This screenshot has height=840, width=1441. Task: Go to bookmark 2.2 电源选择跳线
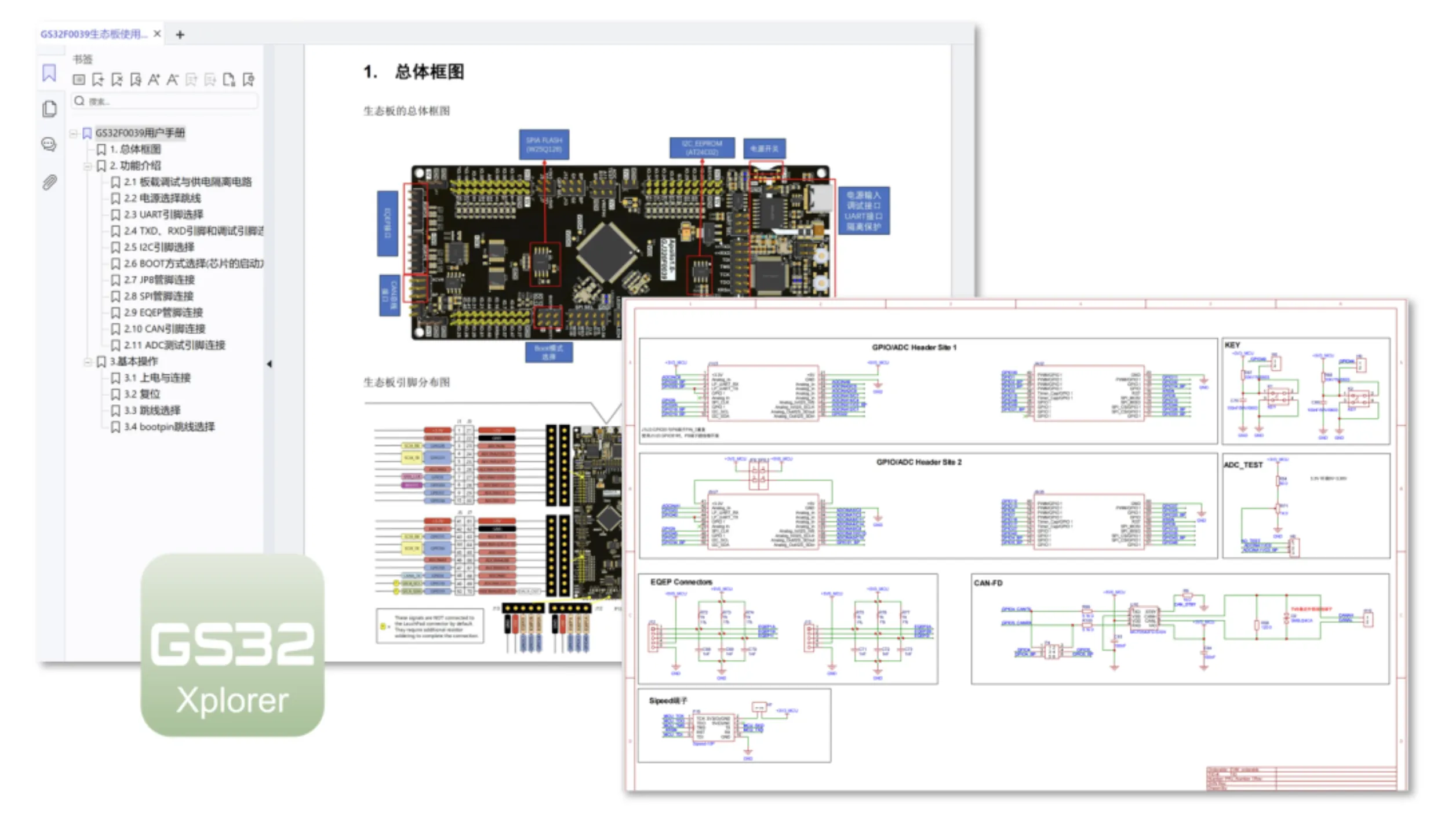[x=162, y=198]
